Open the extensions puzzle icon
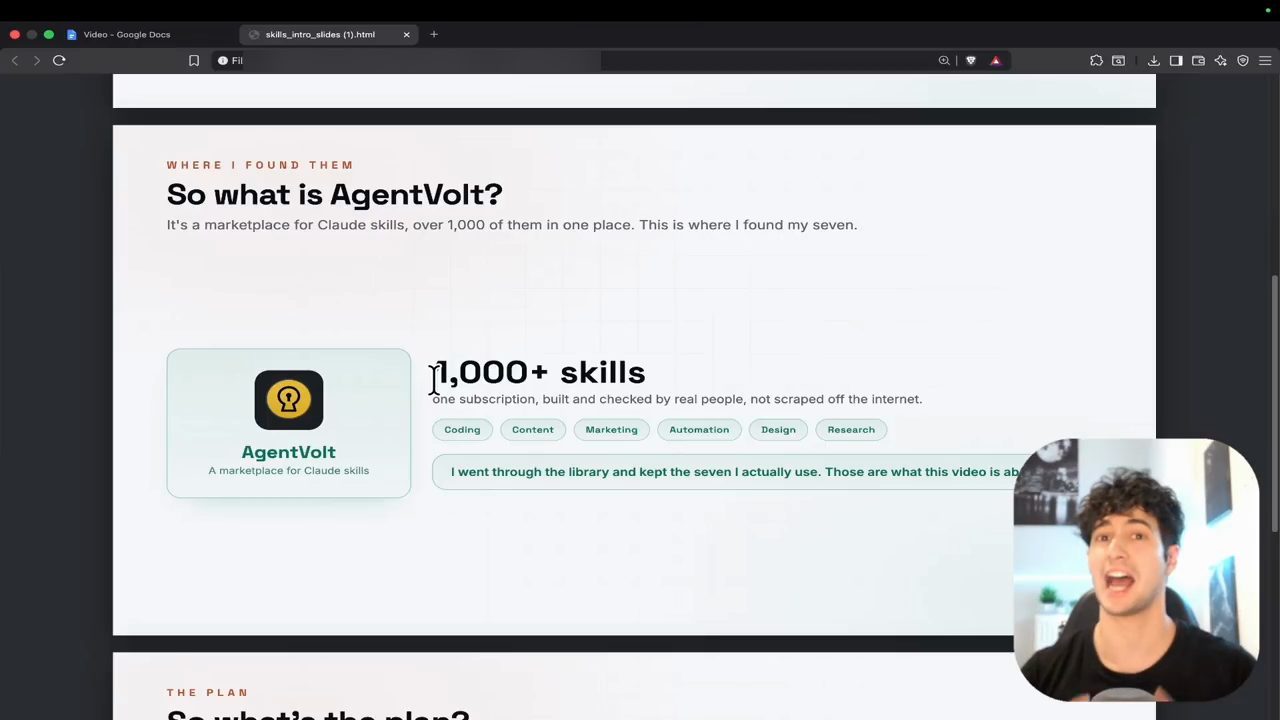The width and height of the screenshot is (1280, 720). (x=1097, y=61)
